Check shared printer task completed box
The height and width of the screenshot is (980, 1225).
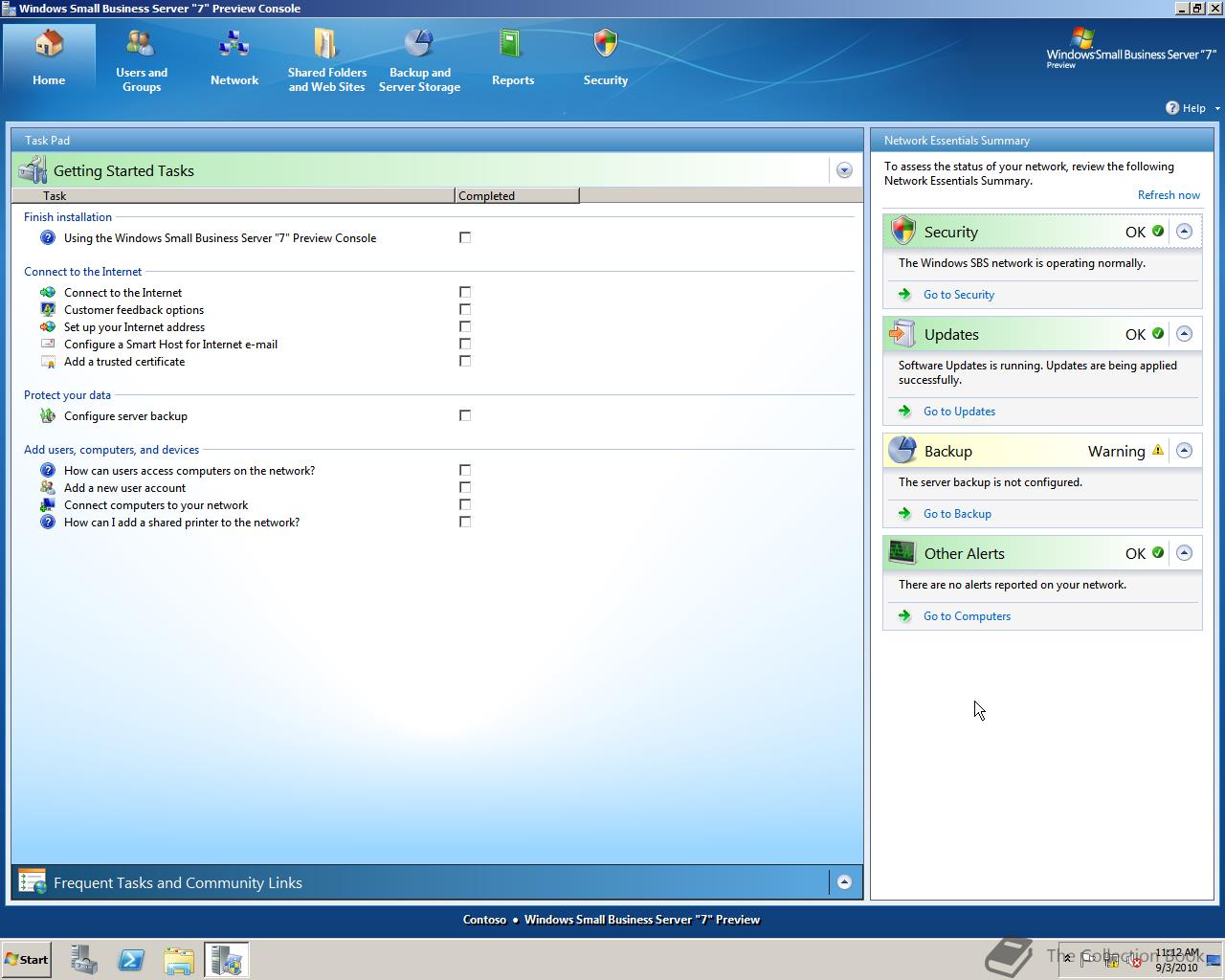coord(465,522)
